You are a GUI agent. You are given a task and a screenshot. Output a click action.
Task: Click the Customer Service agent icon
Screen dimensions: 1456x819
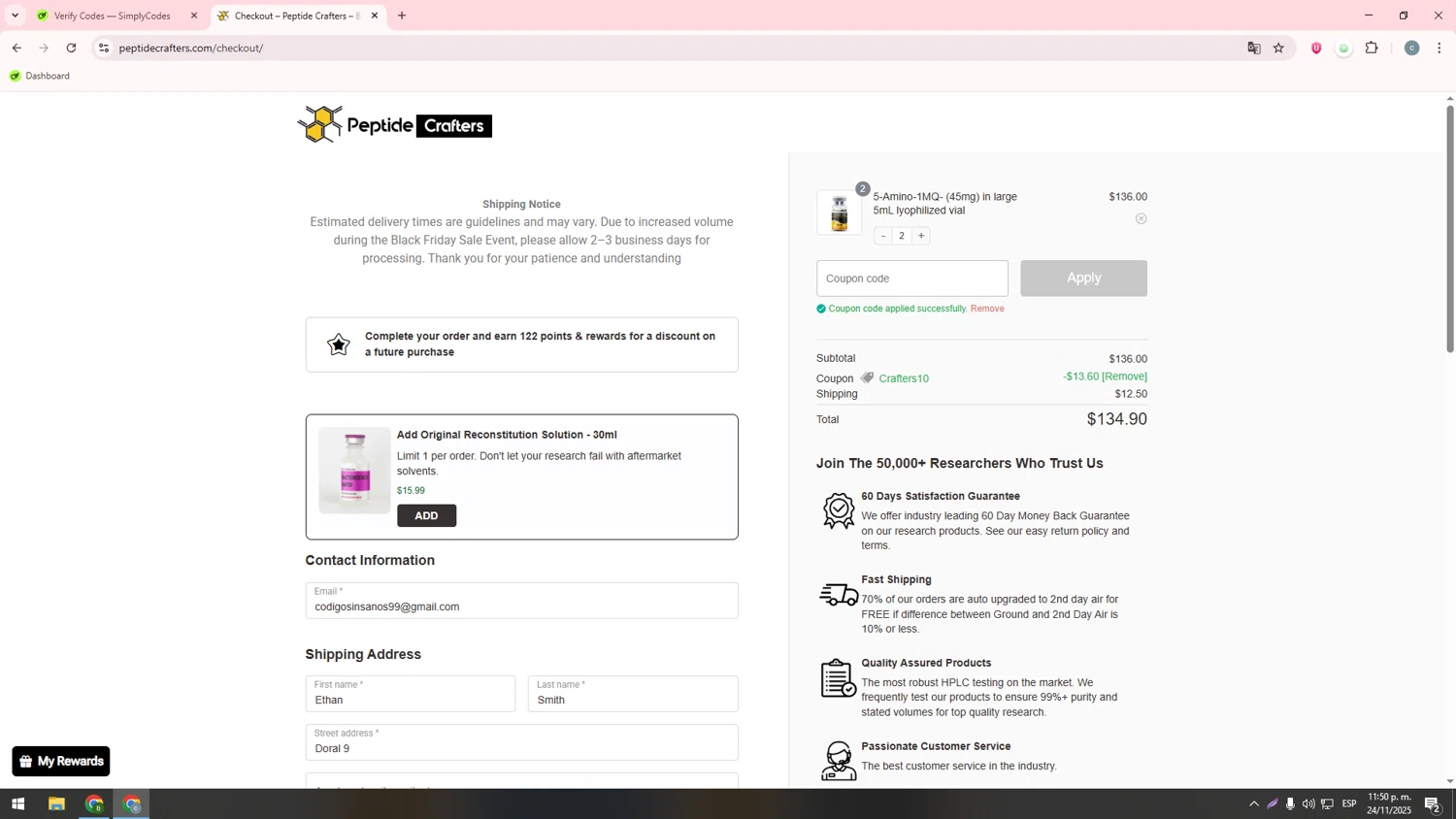[839, 762]
